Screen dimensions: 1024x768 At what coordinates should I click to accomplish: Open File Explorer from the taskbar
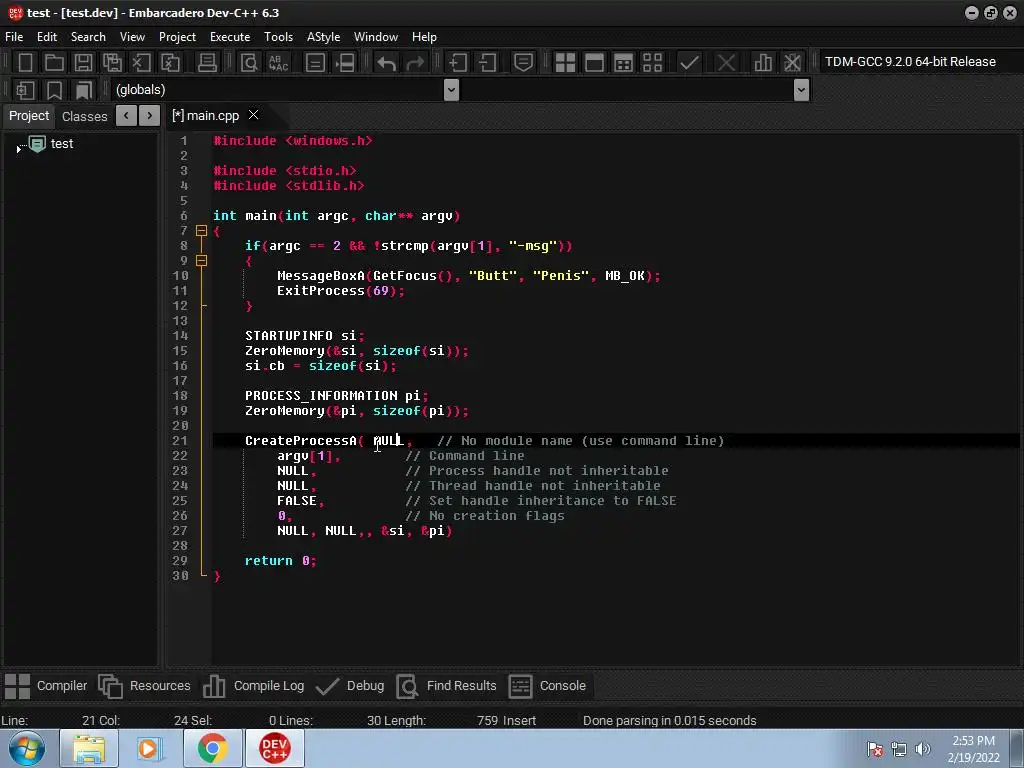point(89,748)
